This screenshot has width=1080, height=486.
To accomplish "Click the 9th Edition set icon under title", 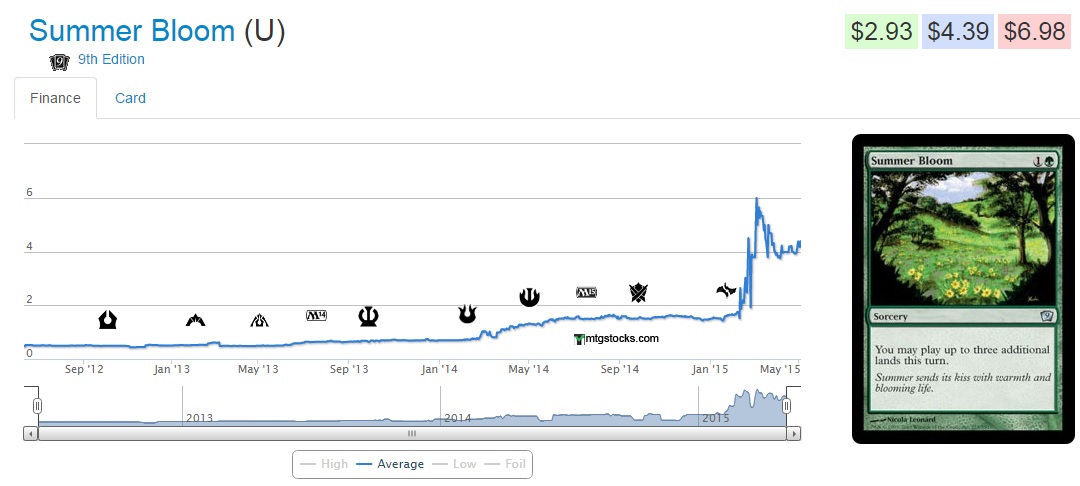I will tap(59, 61).
